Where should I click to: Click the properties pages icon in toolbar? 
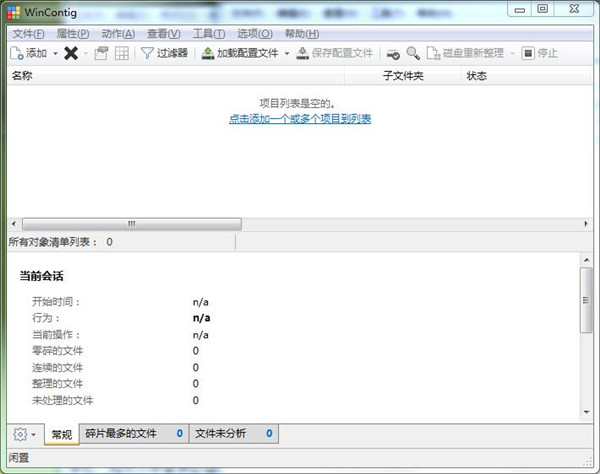click(101, 53)
